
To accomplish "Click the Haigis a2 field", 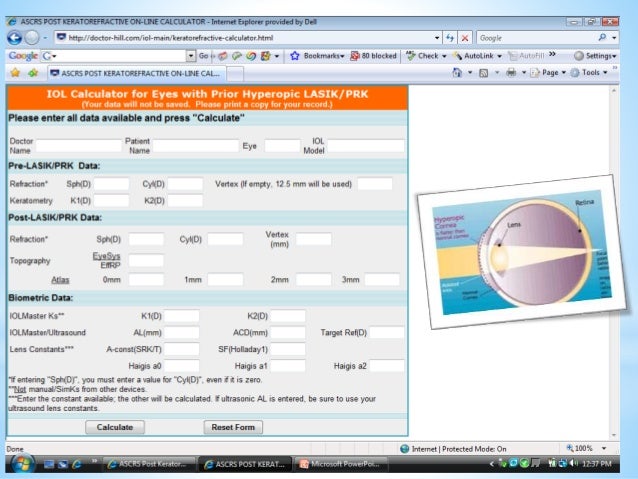I will coord(387,366).
